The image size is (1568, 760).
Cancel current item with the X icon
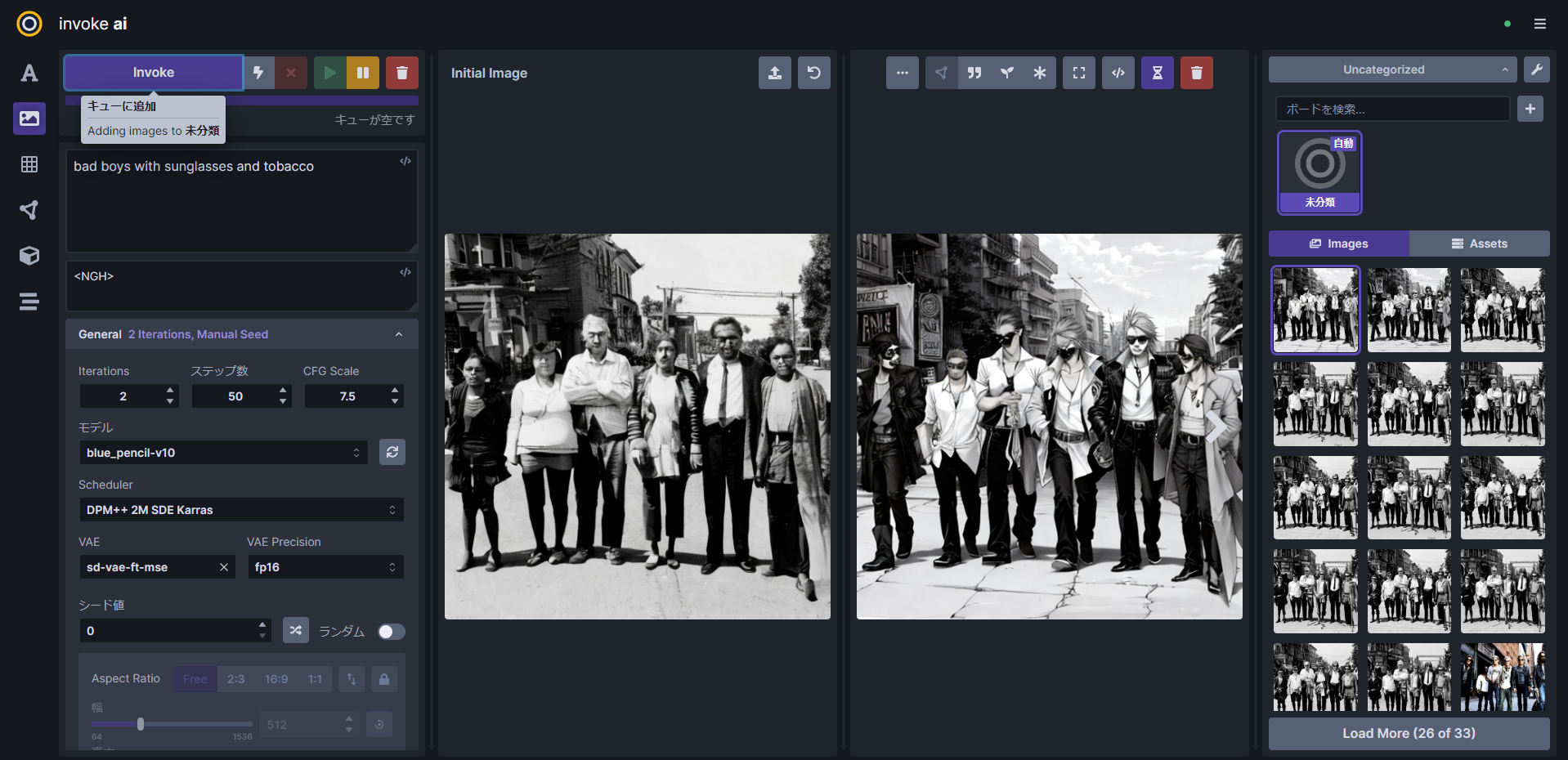click(x=291, y=73)
